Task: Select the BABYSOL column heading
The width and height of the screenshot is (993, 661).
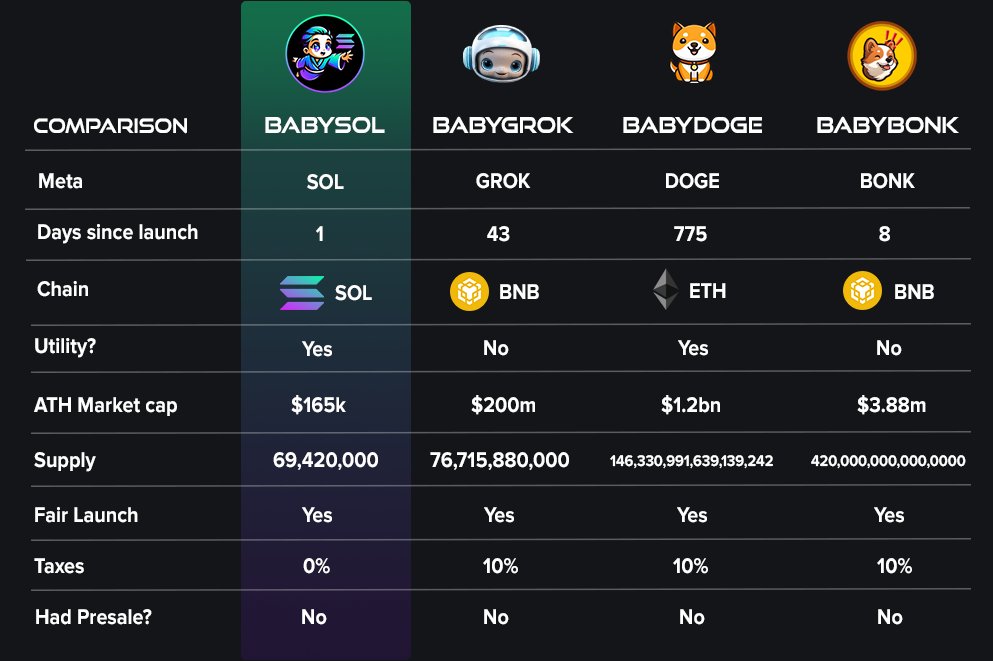Action: pos(324,125)
